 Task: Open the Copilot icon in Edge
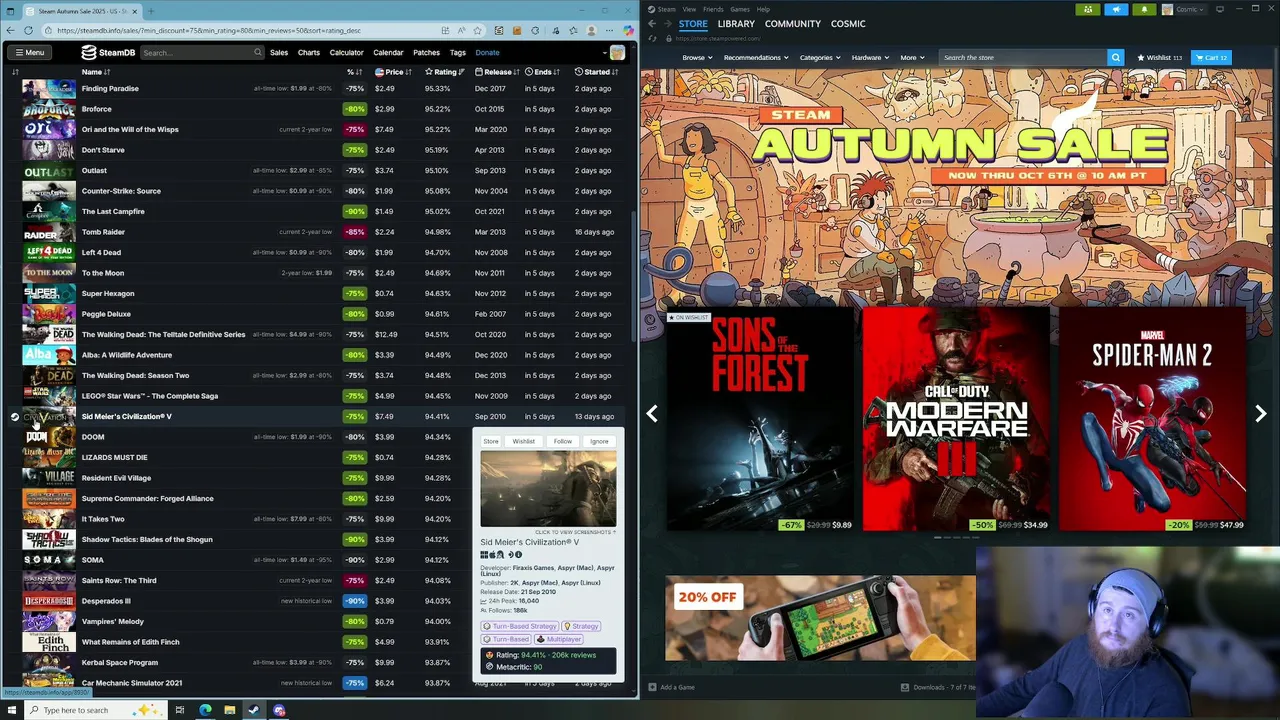pyautogui.click(x=626, y=30)
